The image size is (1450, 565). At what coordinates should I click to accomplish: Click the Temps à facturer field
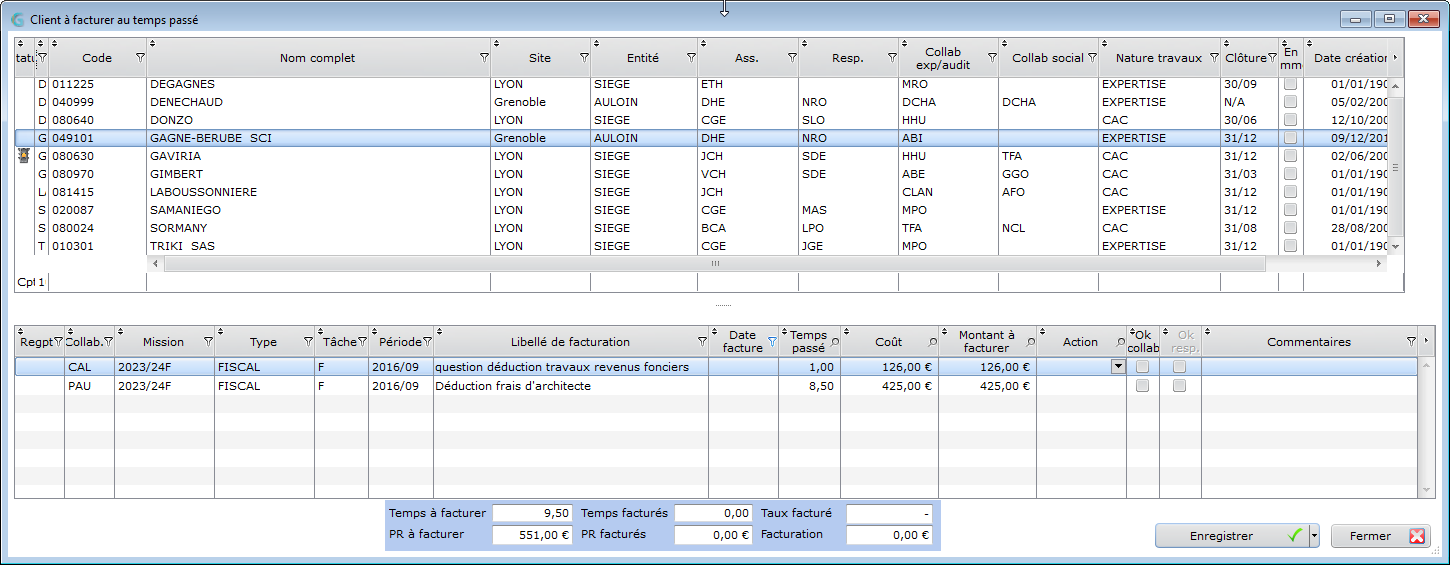pyautogui.click(x=532, y=513)
